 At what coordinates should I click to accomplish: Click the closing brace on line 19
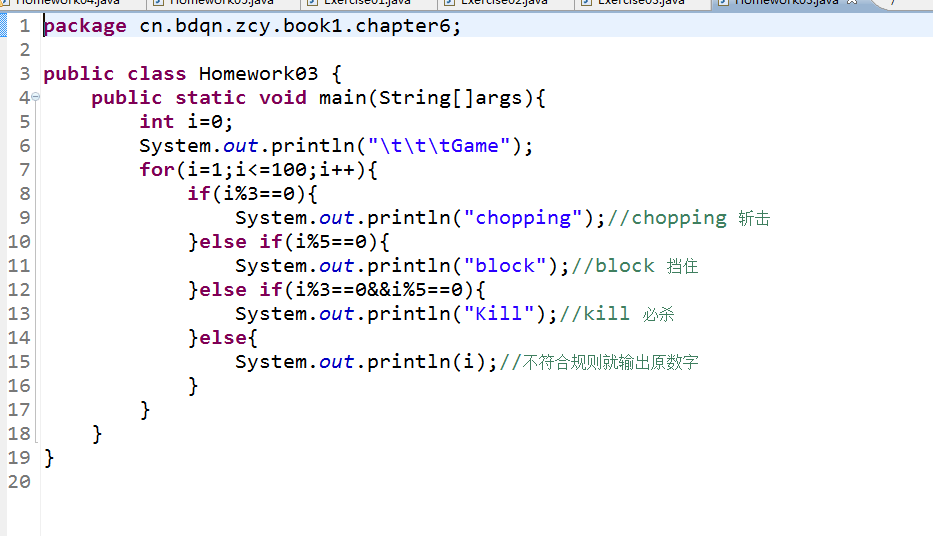pyautogui.click(x=49, y=458)
